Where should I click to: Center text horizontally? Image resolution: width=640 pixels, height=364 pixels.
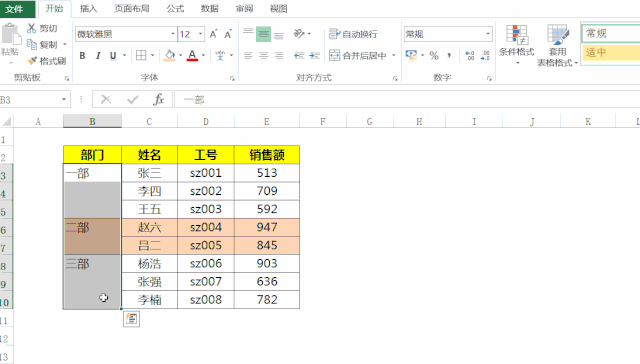pyautogui.click(x=263, y=55)
